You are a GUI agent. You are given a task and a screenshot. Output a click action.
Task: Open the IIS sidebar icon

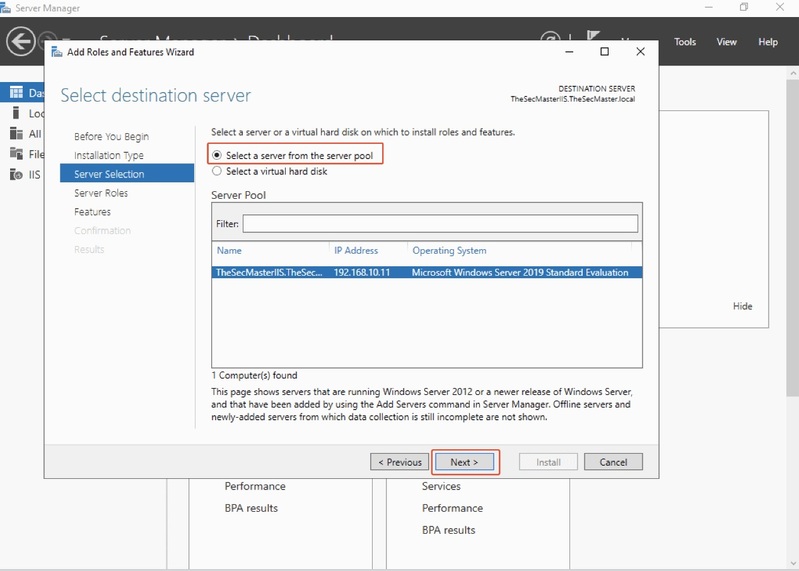pos(16,174)
